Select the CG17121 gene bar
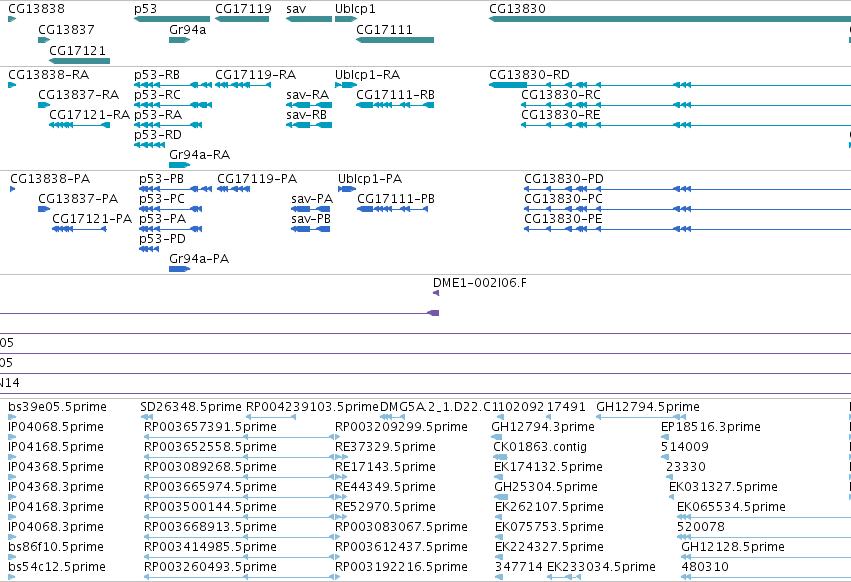 pos(79,61)
